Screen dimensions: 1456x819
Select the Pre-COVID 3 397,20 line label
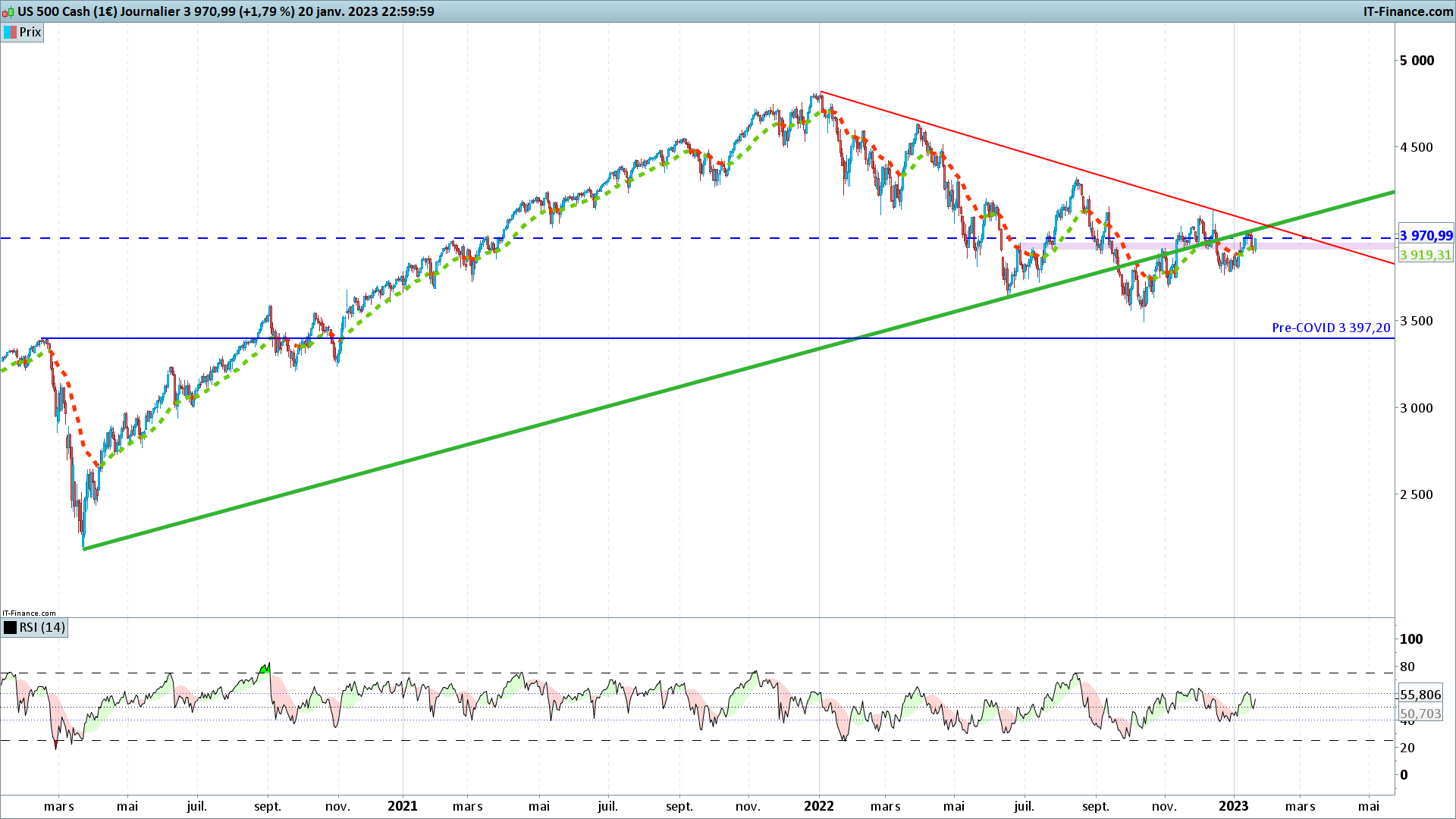[x=1331, y=328]
